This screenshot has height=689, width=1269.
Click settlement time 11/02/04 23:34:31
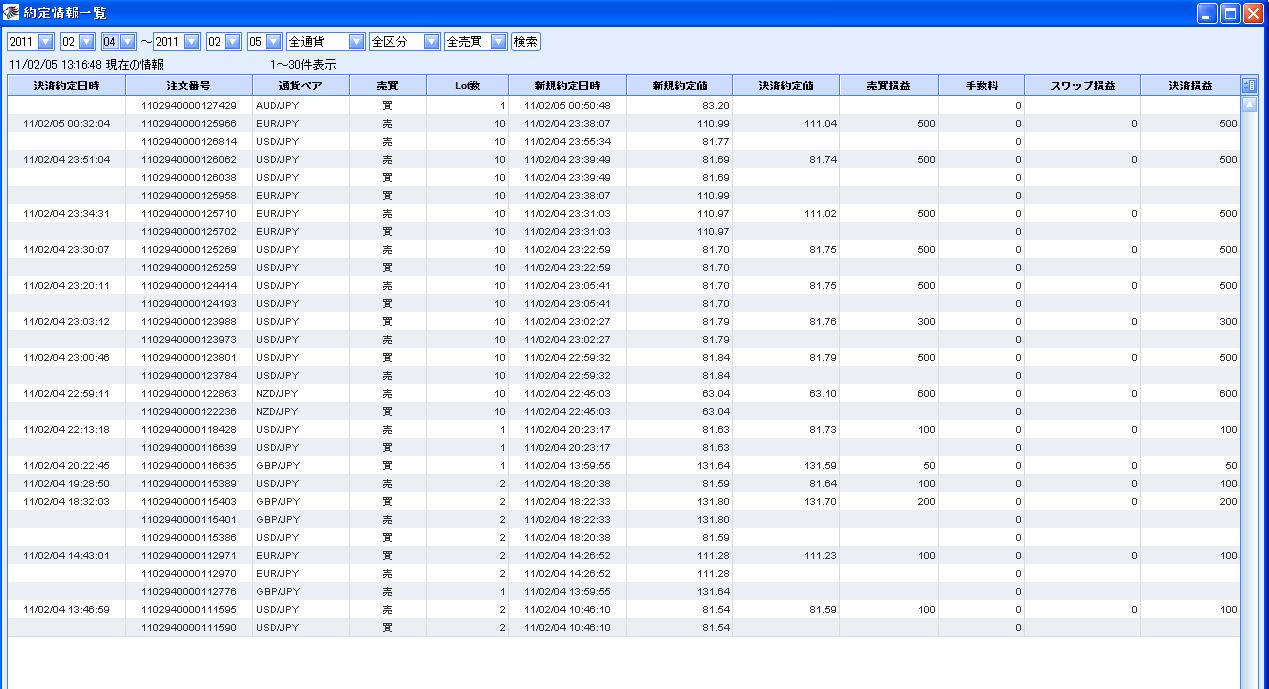(66, 213)
